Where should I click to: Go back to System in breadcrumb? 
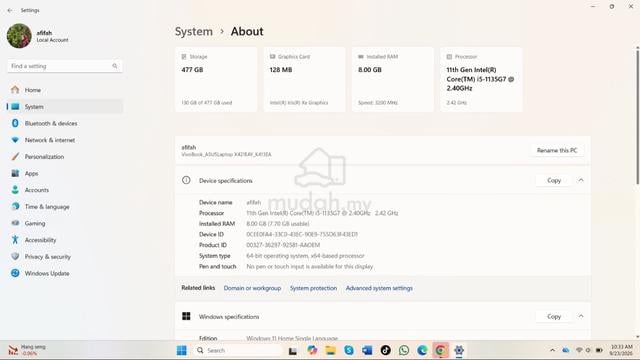[193, 31]
